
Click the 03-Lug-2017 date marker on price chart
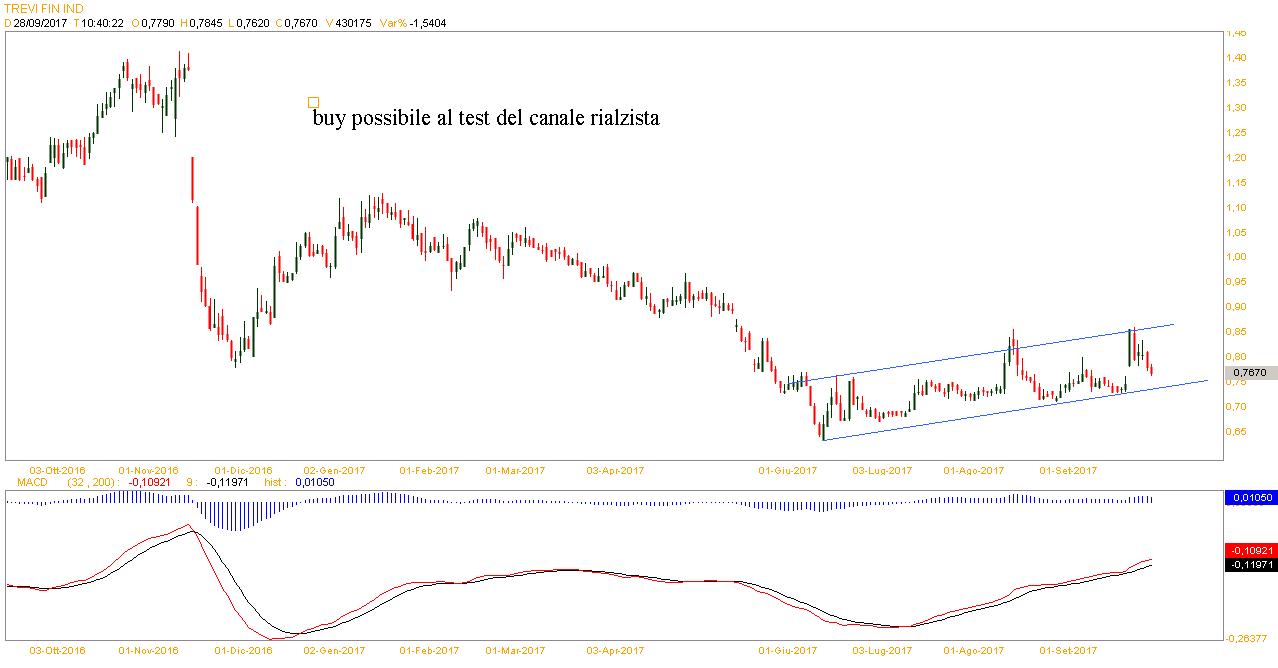click(x=882, y=470)
